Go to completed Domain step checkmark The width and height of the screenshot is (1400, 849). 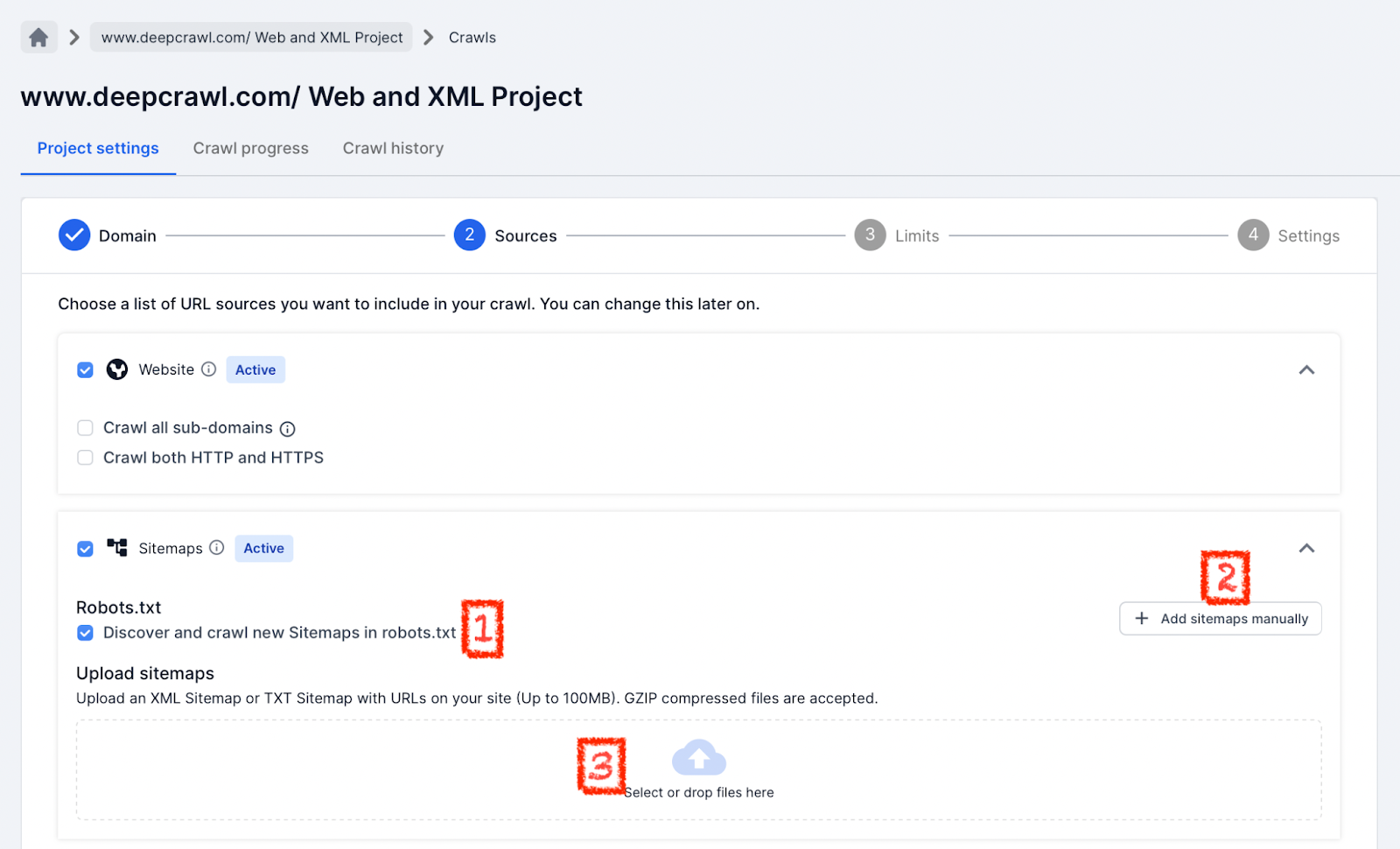(74, 235)
